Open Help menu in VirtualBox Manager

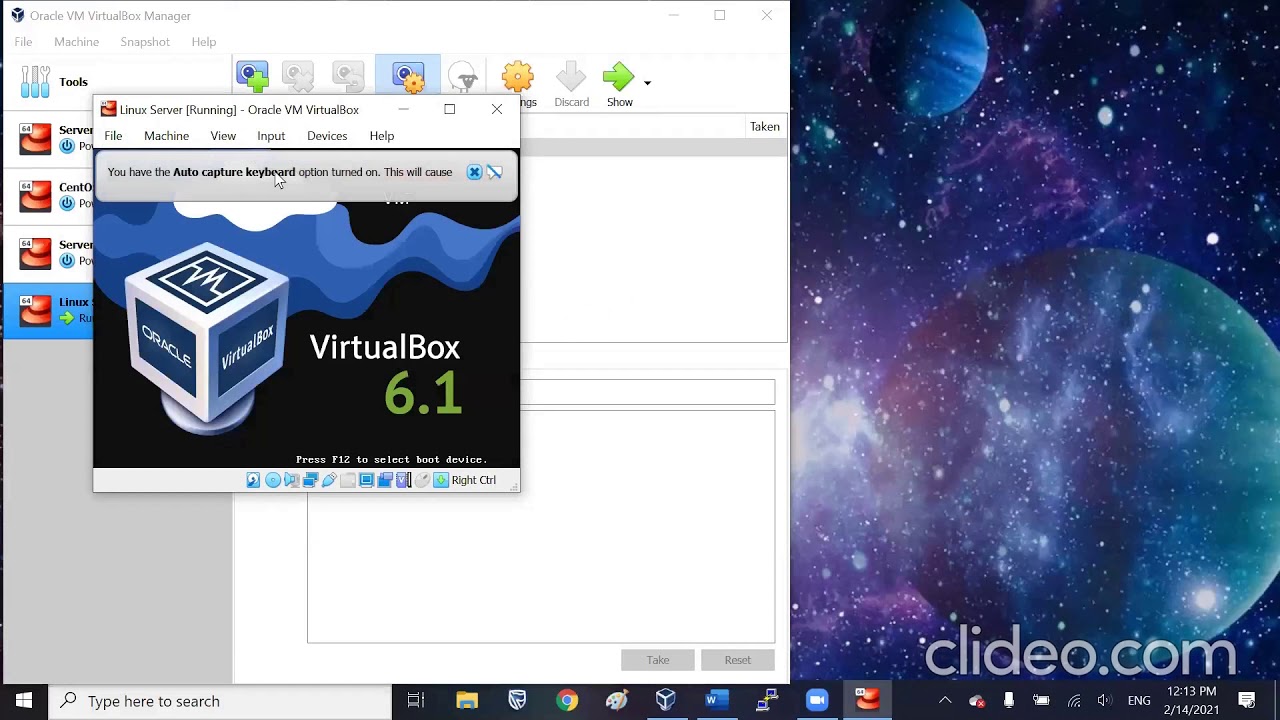point(204,42)
